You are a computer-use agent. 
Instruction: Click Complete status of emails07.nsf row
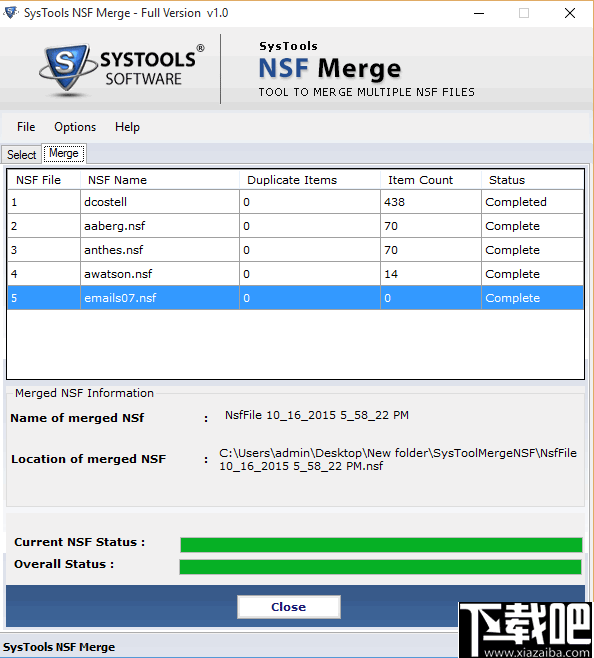pos(532,298)
